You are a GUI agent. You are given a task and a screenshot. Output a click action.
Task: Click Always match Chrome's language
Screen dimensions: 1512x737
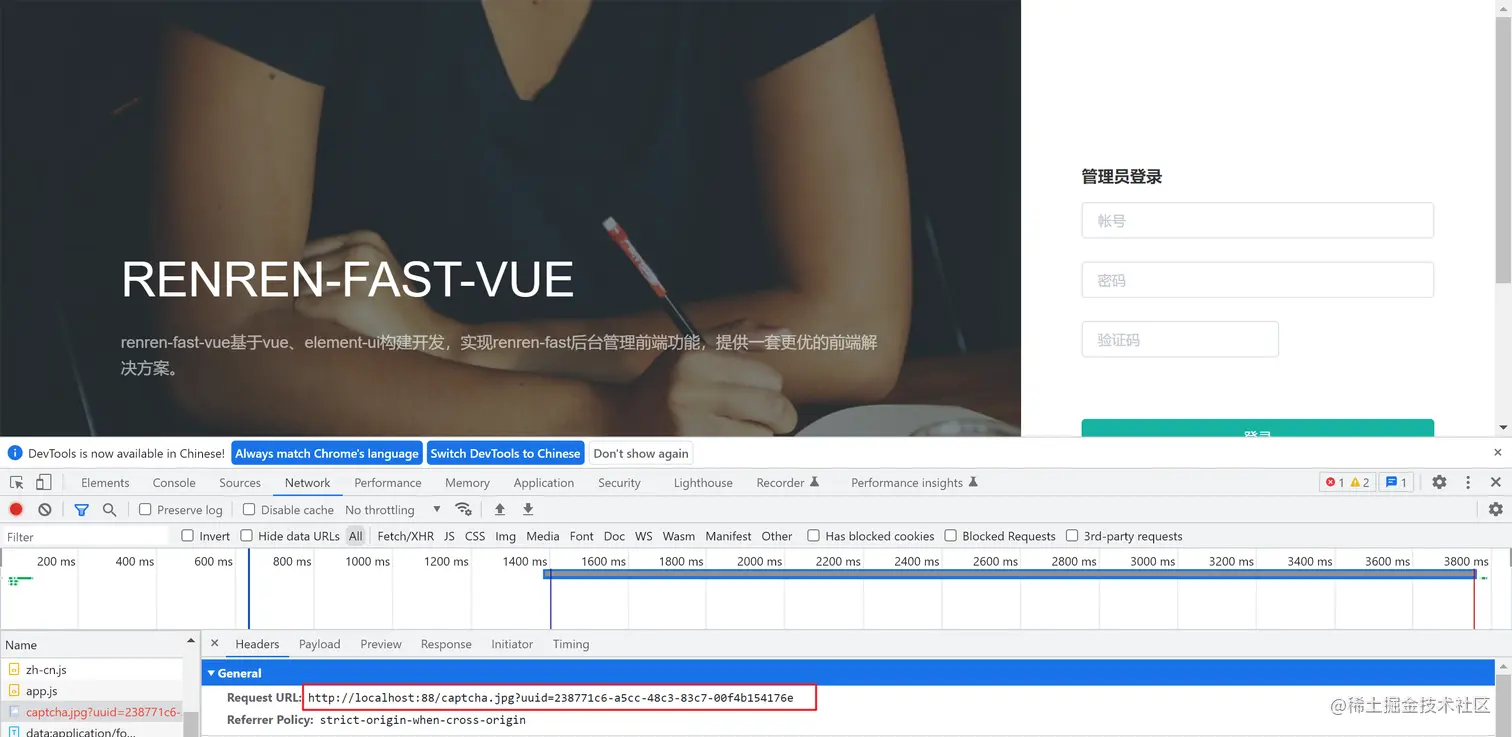click(327, 453)
